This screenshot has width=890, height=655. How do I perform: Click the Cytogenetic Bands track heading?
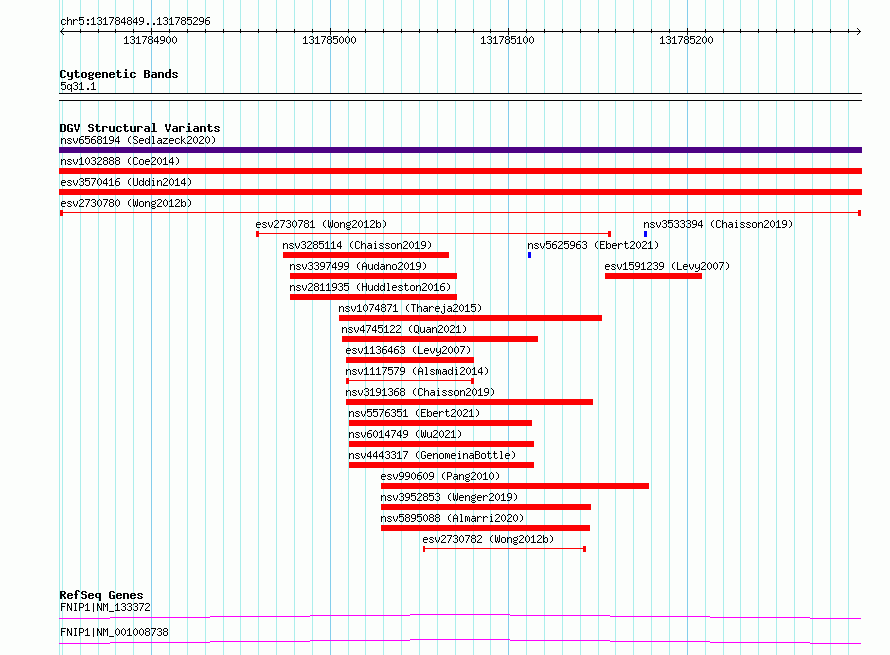[x=119, y=74]
